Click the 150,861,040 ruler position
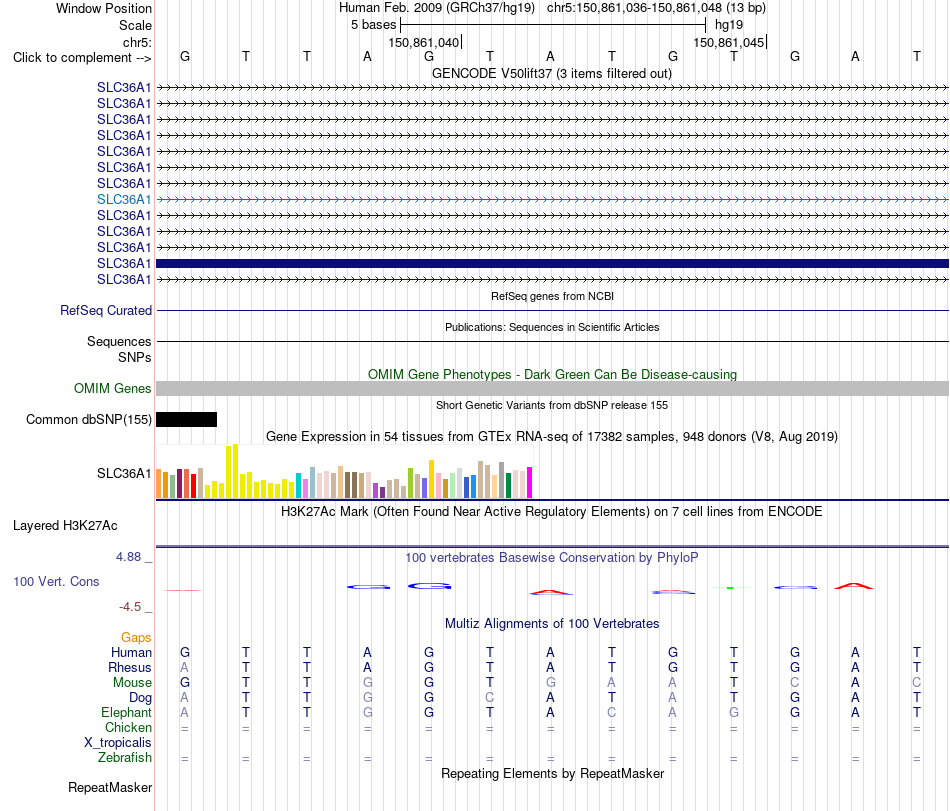 [x=424, y=42]
